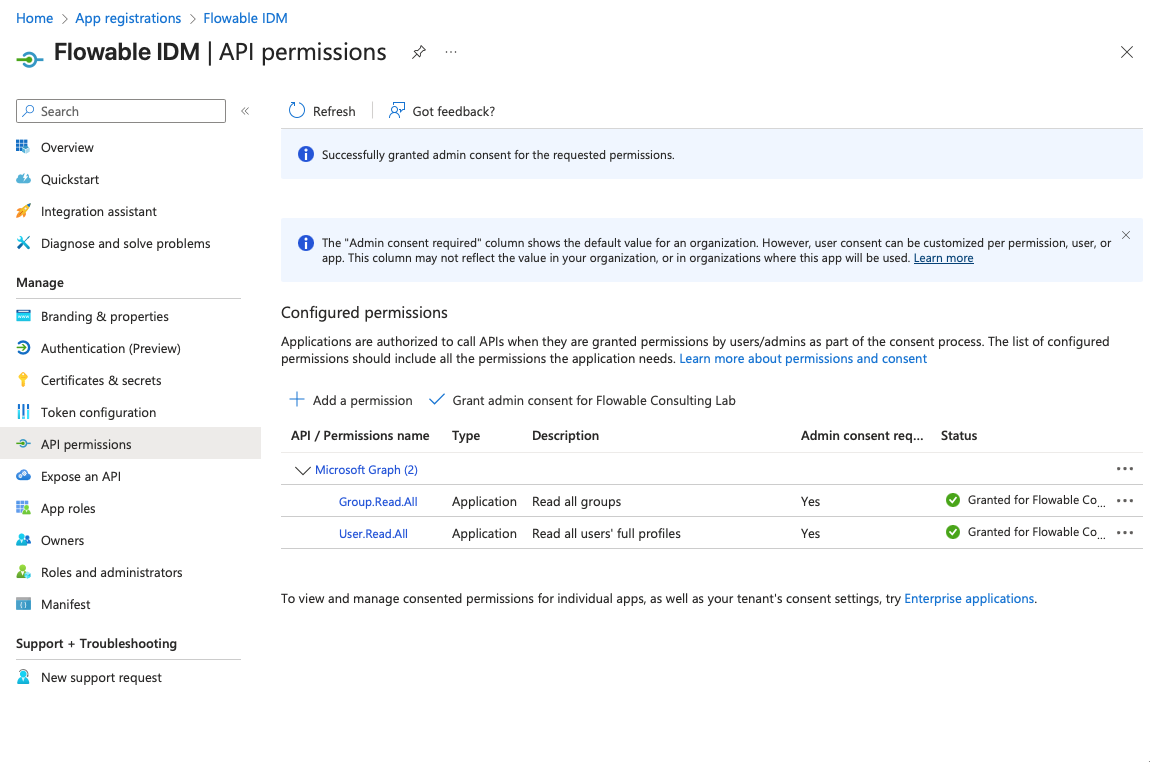Open Certificates & secrets in sidebar
Screen dimensions: 1150x762
[x=100, y=380]
